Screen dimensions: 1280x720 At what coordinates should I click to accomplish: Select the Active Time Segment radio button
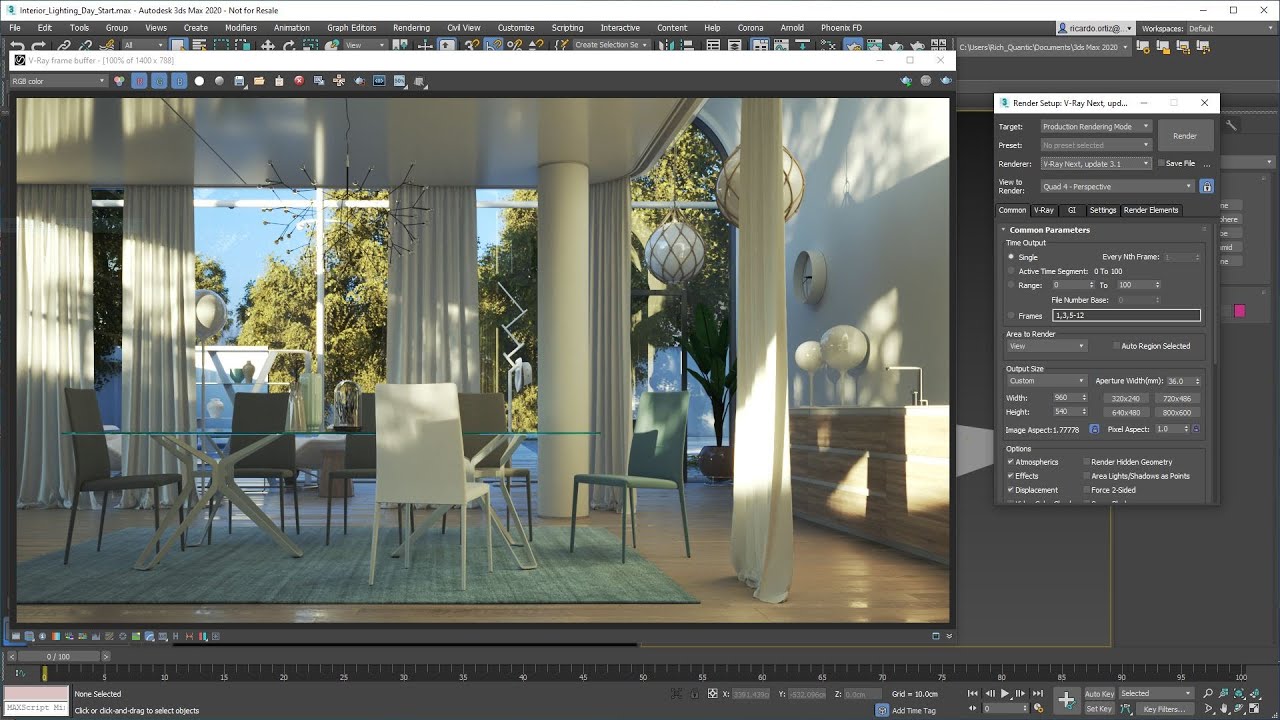1011,271
